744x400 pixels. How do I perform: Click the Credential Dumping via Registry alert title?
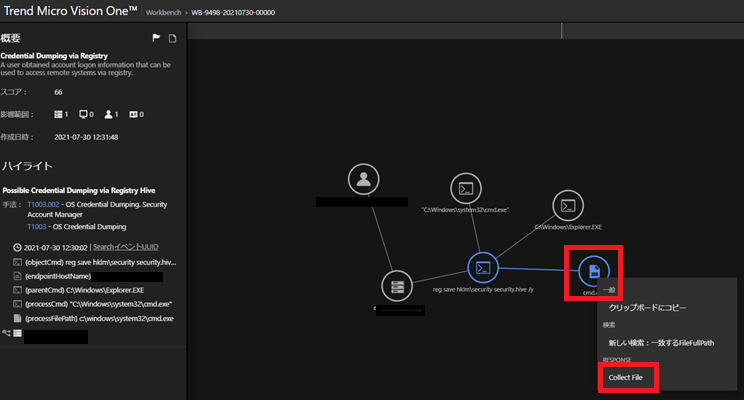coord(54,56)
